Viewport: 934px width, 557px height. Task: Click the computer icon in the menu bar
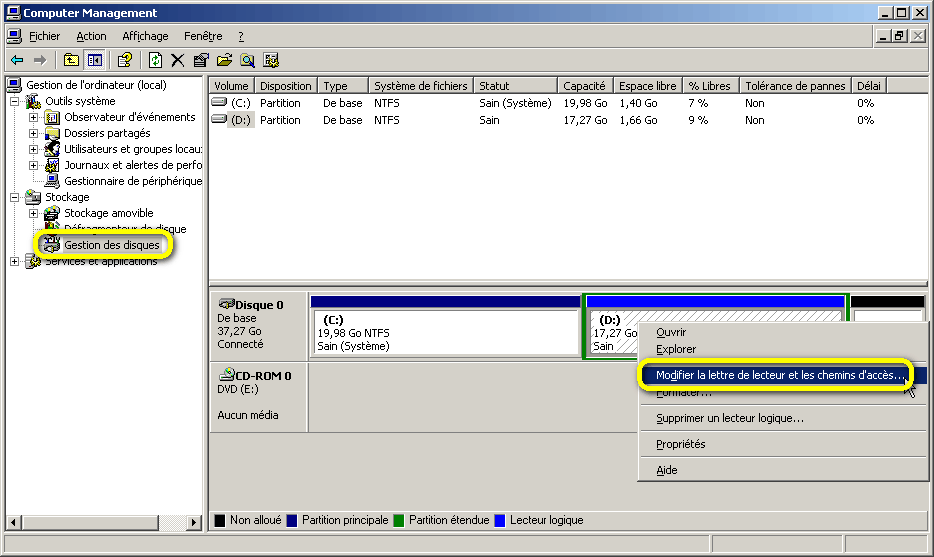click(14, 36)
